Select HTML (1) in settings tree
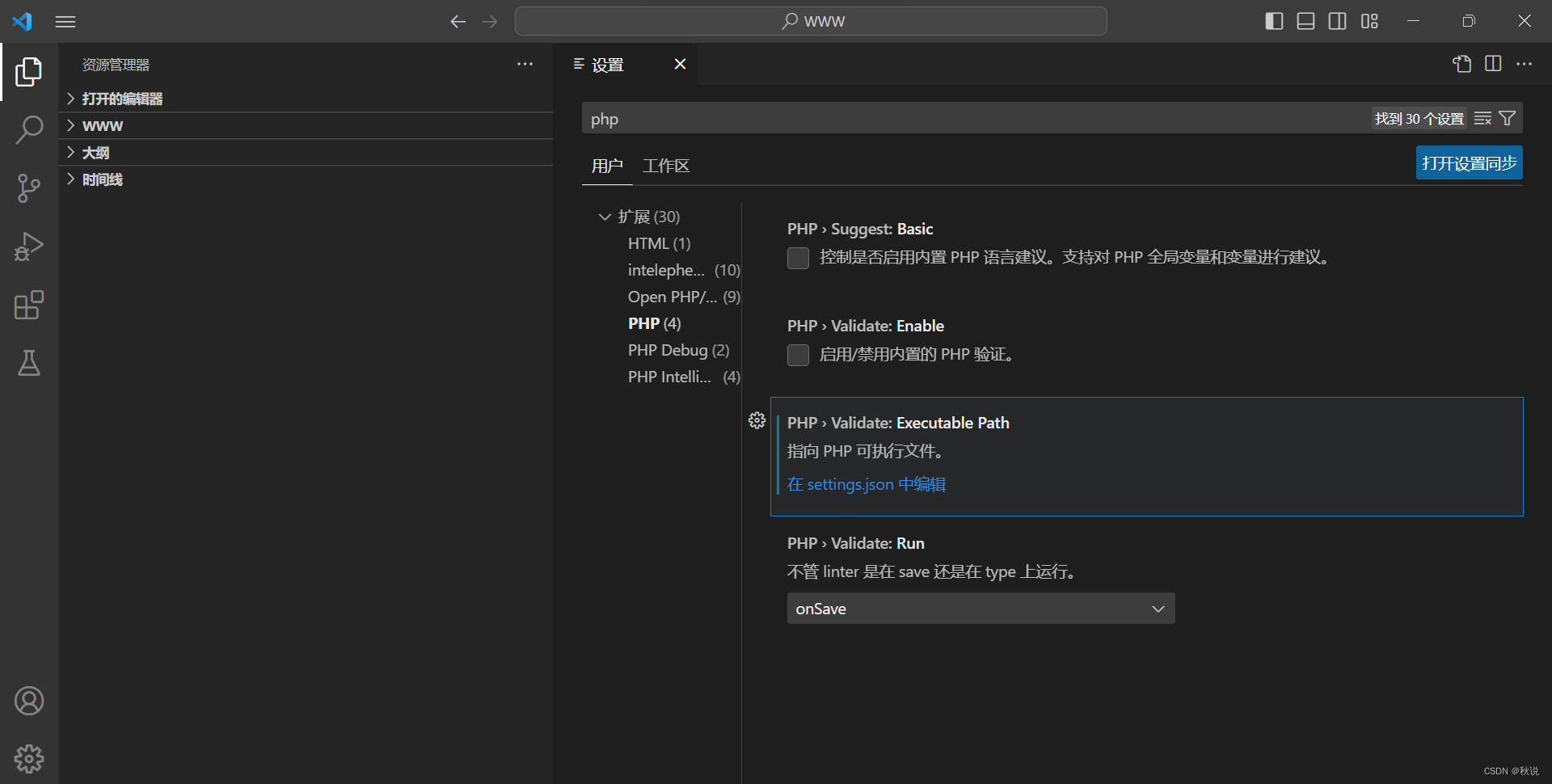This screenshot has width=1552, height=784. (660, 243)
